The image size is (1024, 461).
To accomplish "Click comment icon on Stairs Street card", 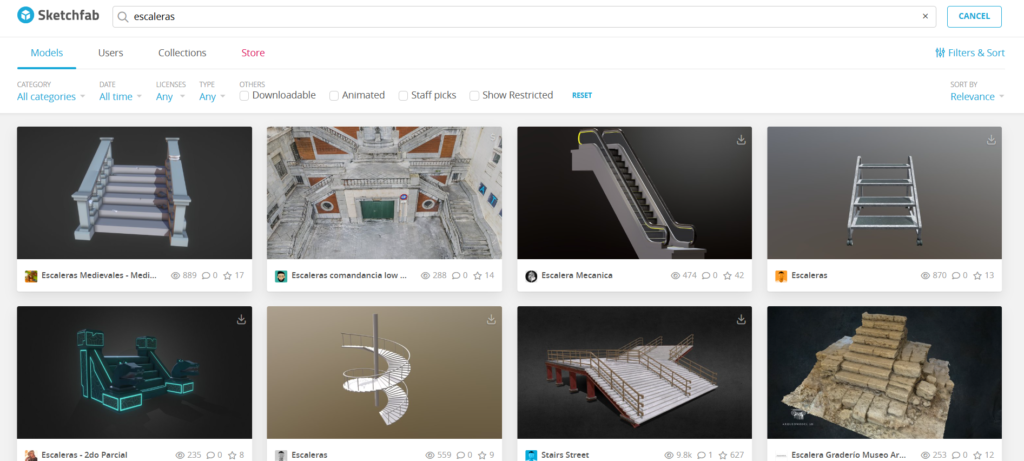I will (x=701, y=455).
